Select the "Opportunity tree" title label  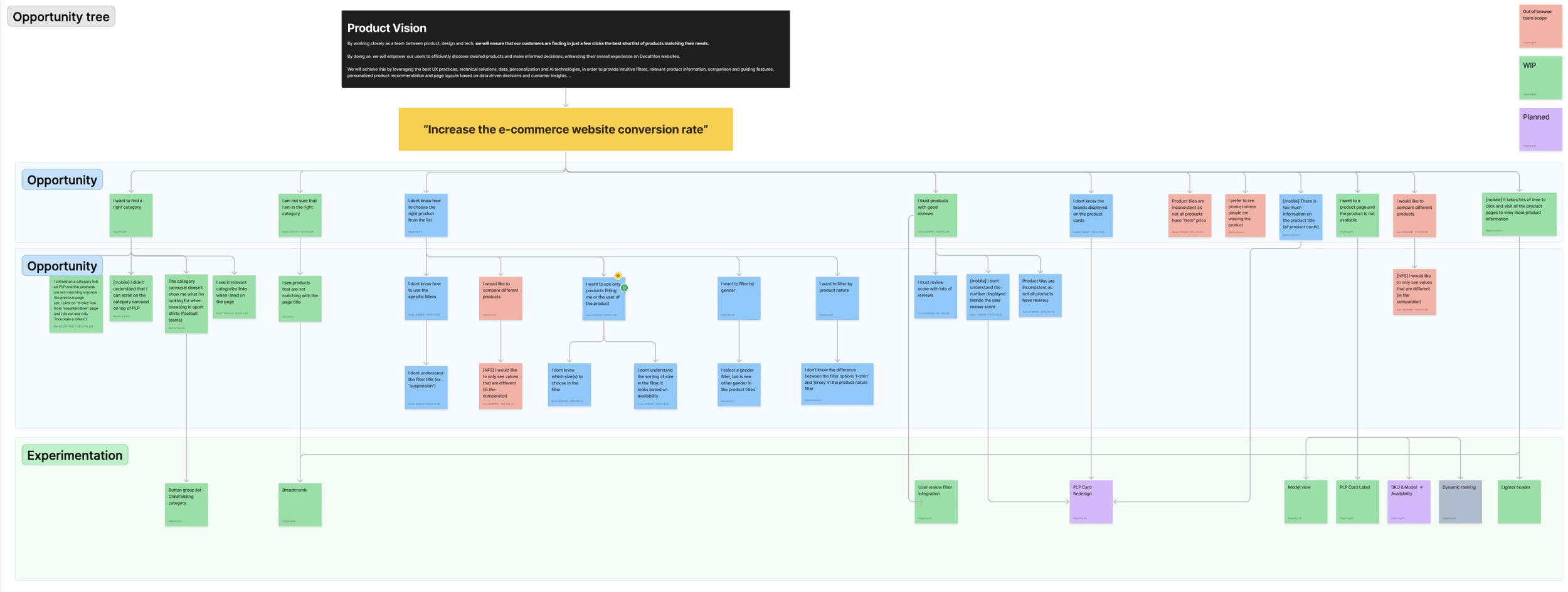pyautogui.click(x=61, y=17)
